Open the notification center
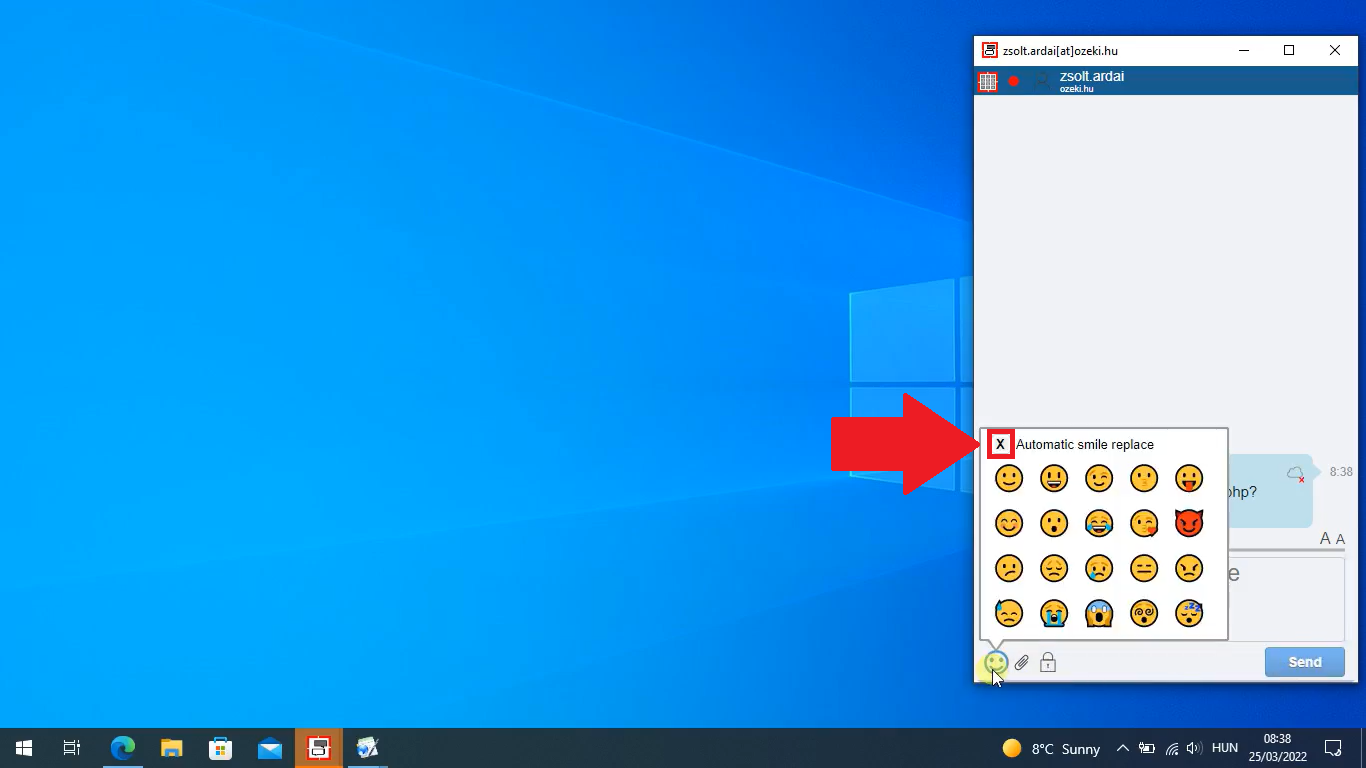This screenshot has height=768, width=1366. [x=1333, y=747]
